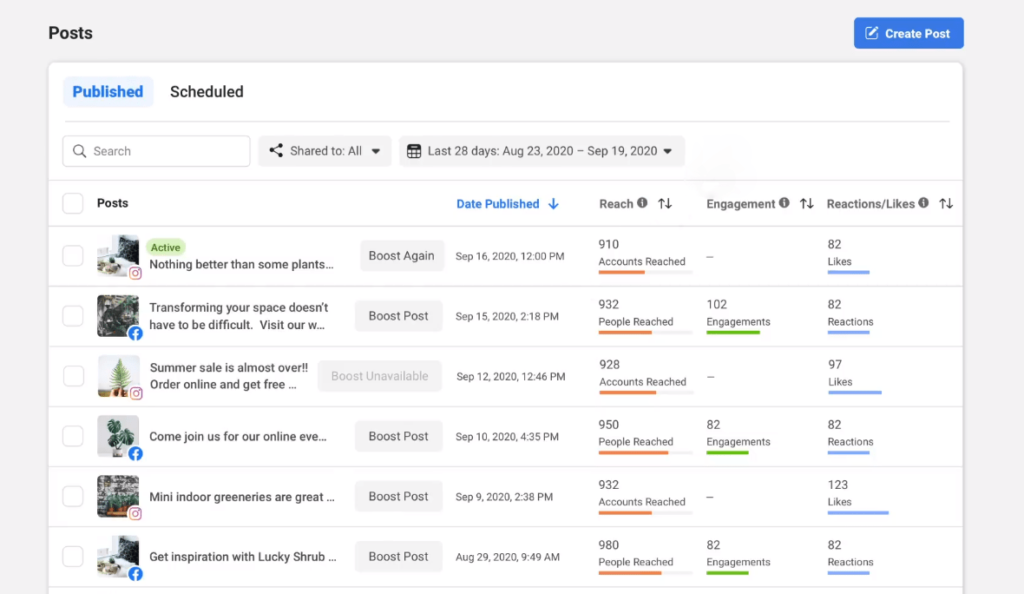This screenshot has height=594, width=1024.
Task: Check the 'Nothing better than some plants' post
Action: tap(72, 256)
